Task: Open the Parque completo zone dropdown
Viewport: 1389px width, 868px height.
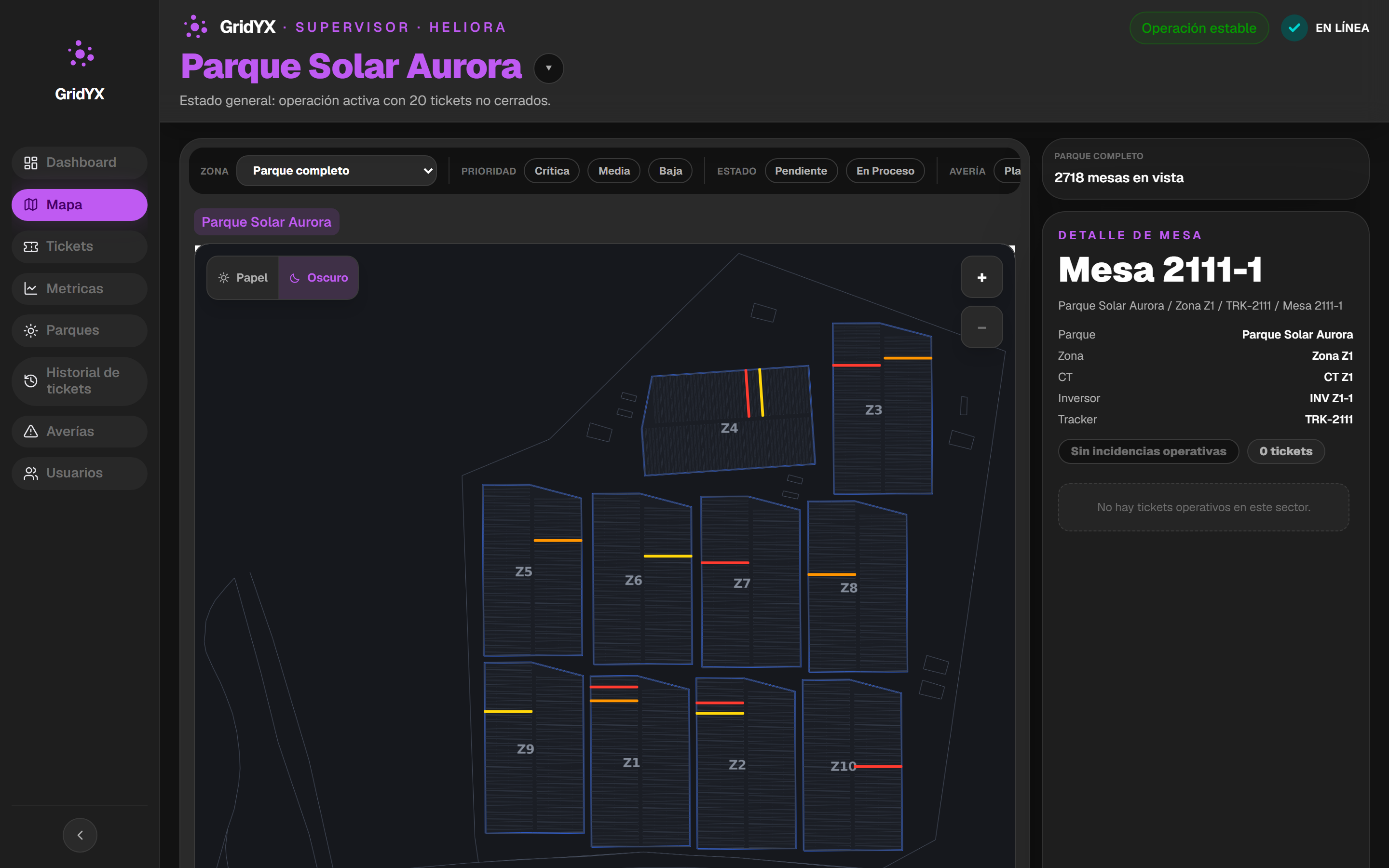Action: click(x=336, y=171)
